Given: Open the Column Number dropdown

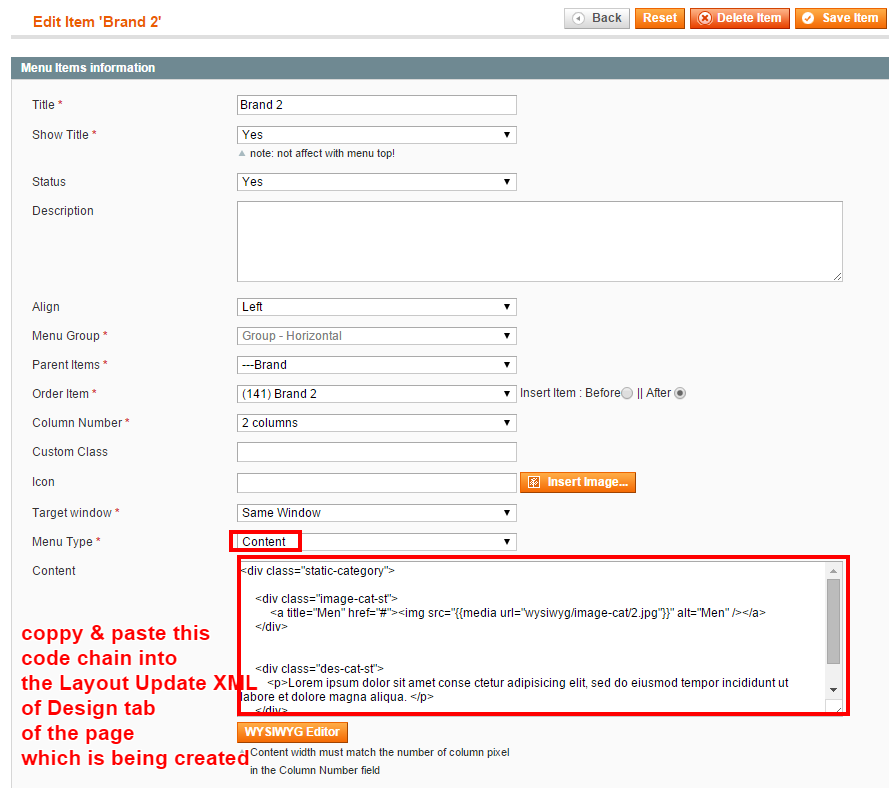Looking at the screenshot, I should point(376,423).
